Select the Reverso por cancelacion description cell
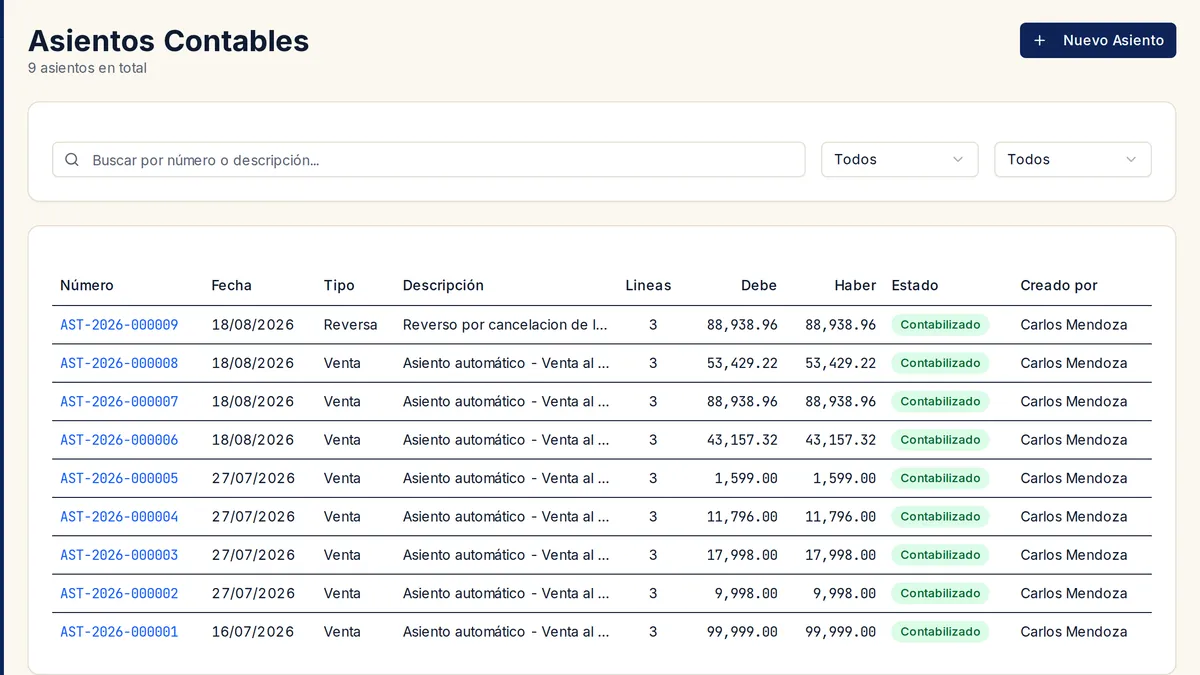This screenshot has width=1200, height=675. click(506, 325)
